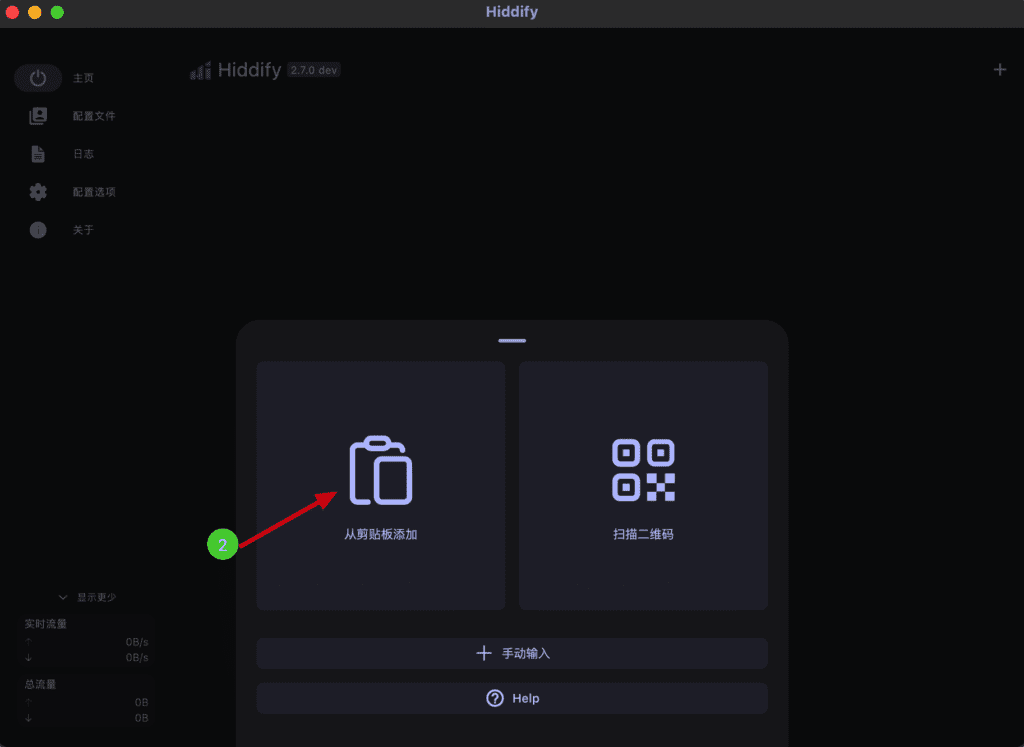Click the power icon next to 主页
This screenshot has height=747, width=1024.
(x=38, y=78)
